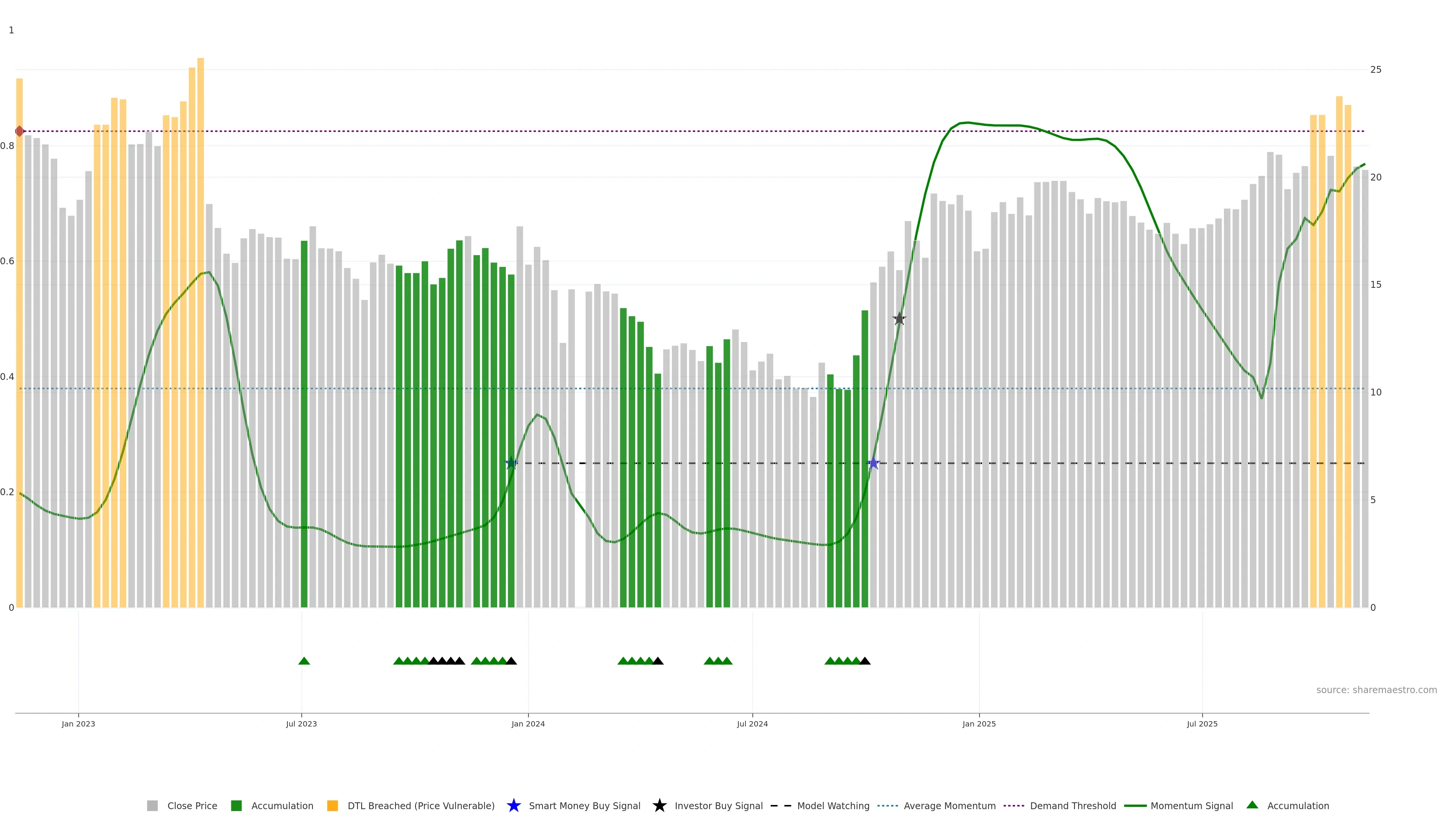Click the Jan 2025 axis label

tap(978, 723)
